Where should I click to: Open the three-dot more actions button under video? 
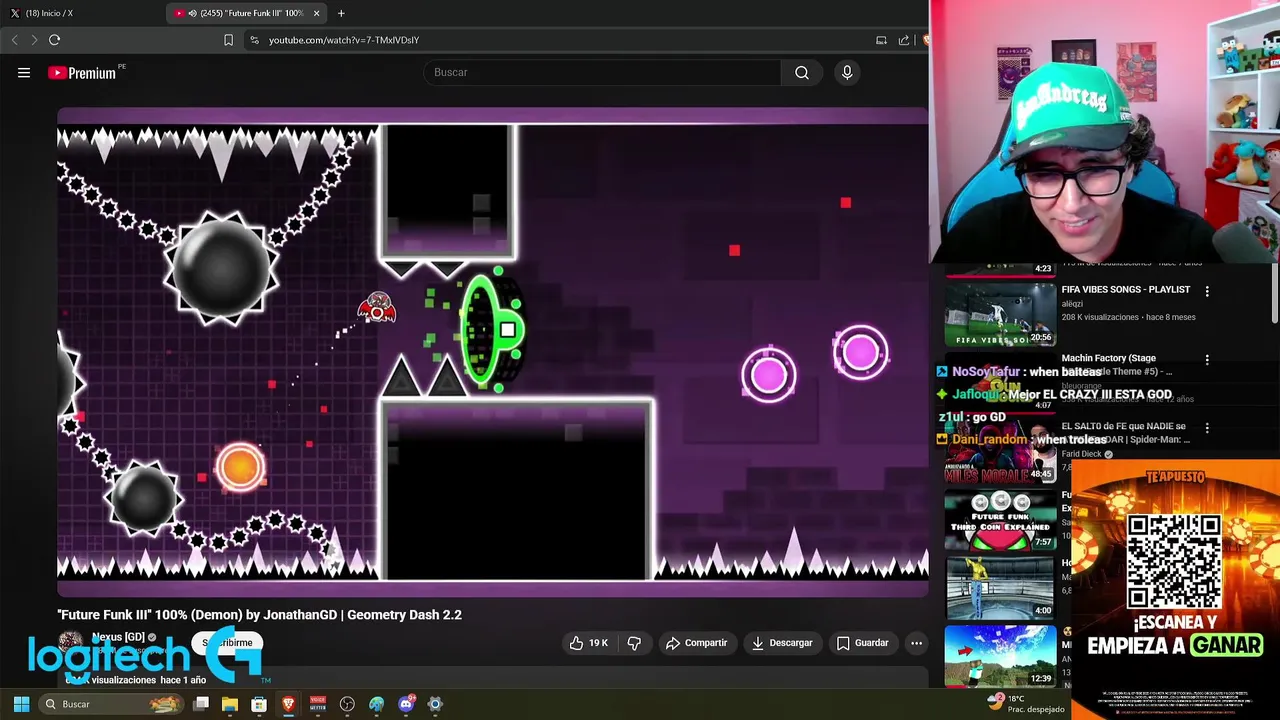click(916, 643)
